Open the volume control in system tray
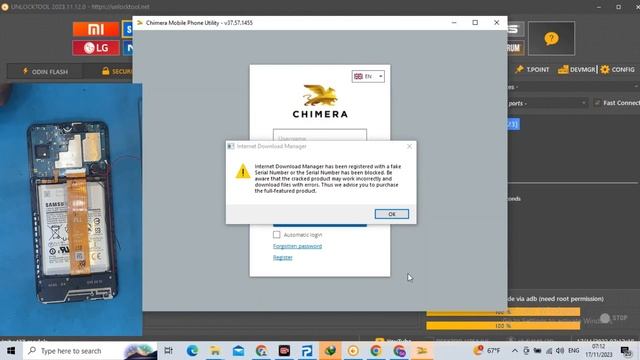Screen dimensions: 640x360 pyautogui.click(x=560, y=351)
